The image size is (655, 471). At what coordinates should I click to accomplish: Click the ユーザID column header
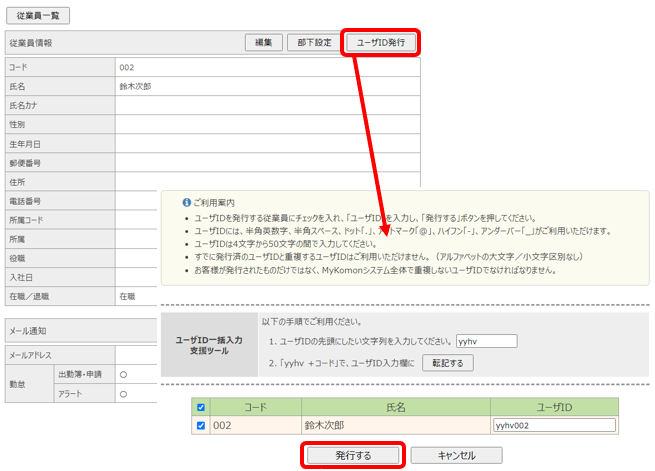[x=553, y=407]
